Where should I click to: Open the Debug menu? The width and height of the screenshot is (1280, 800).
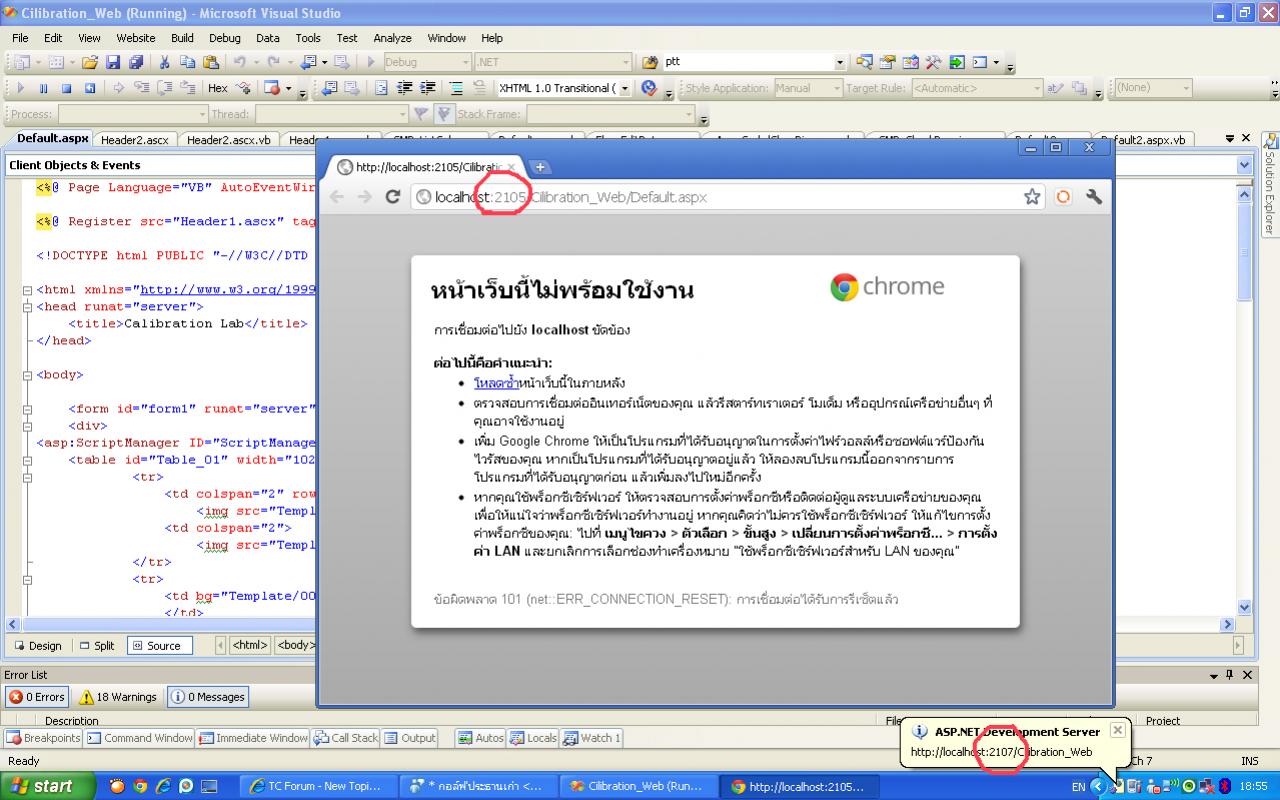(225, 38)
